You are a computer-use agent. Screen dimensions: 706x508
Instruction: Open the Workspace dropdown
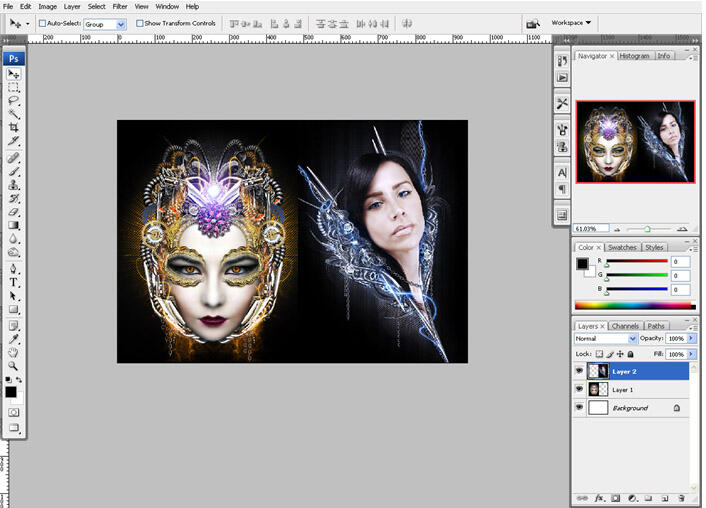(x=571, y=23)
